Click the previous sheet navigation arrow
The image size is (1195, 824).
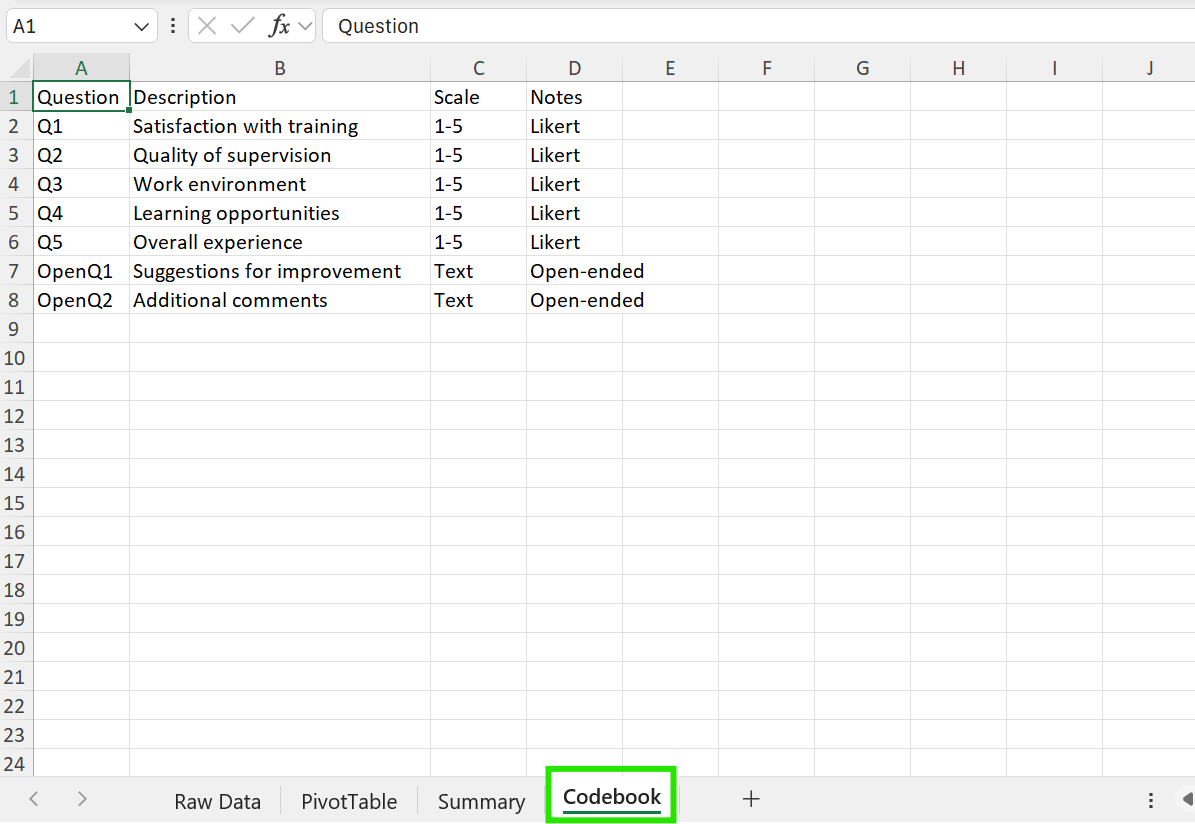pyautogui.click(x=34, y=799)
